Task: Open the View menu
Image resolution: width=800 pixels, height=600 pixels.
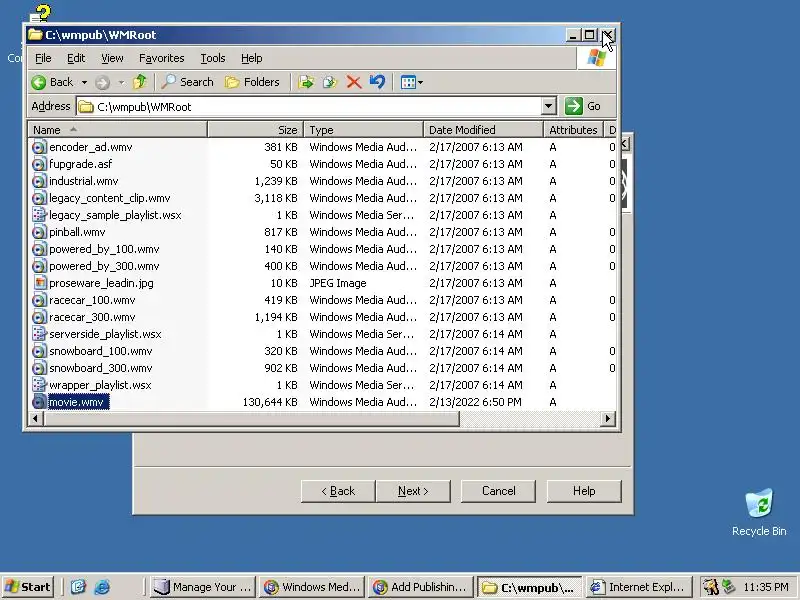Action: [112, 58]
